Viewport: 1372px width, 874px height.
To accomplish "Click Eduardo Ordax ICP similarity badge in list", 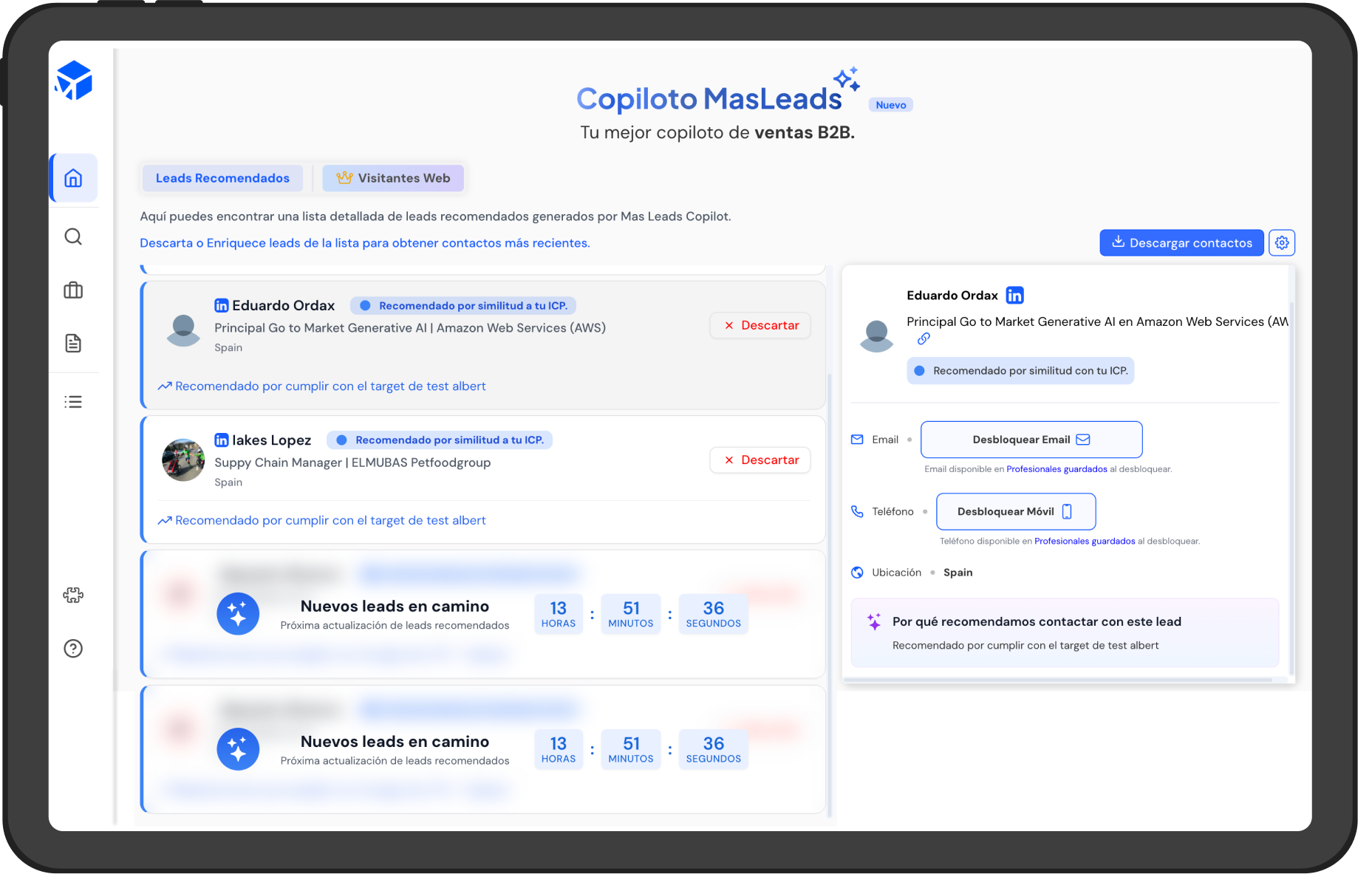I will tap(463, 305).
